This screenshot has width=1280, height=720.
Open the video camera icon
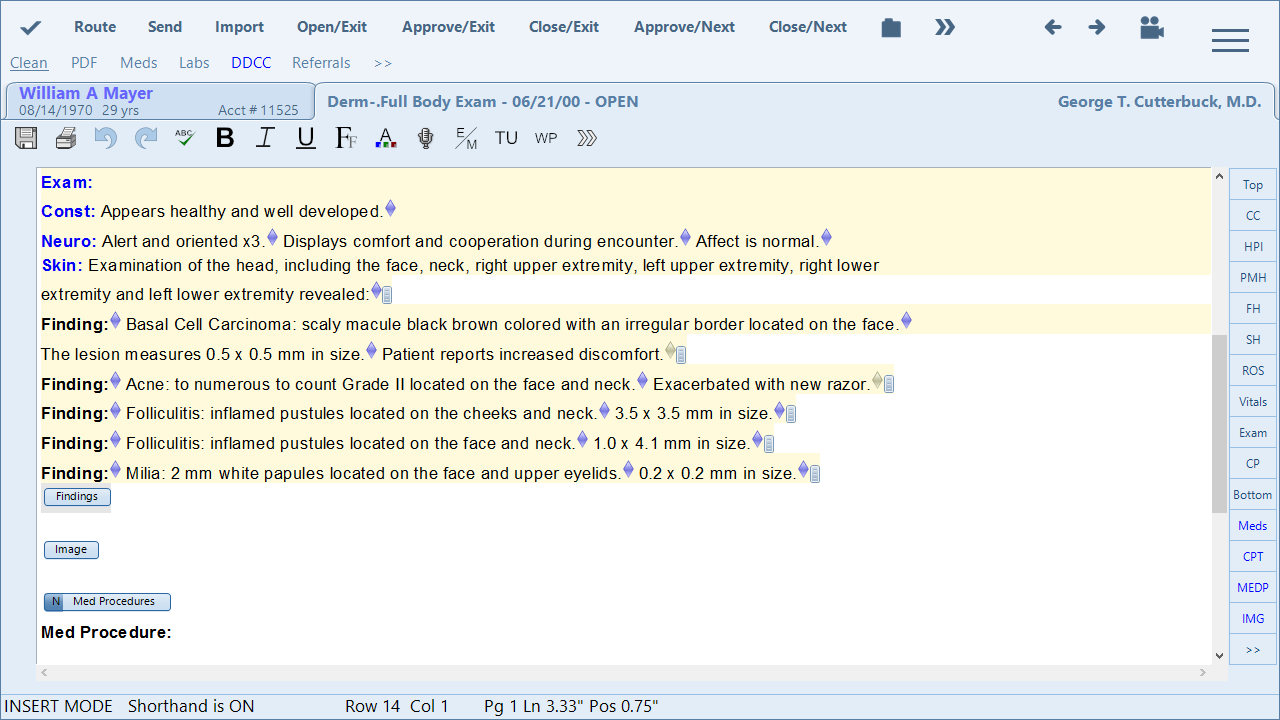pyautogui.click(x=1152, y=27)
